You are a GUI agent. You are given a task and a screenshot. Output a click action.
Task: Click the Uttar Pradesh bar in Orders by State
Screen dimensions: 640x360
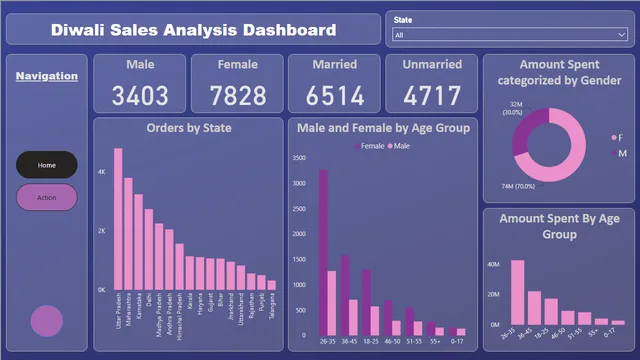tap(118, 219)
